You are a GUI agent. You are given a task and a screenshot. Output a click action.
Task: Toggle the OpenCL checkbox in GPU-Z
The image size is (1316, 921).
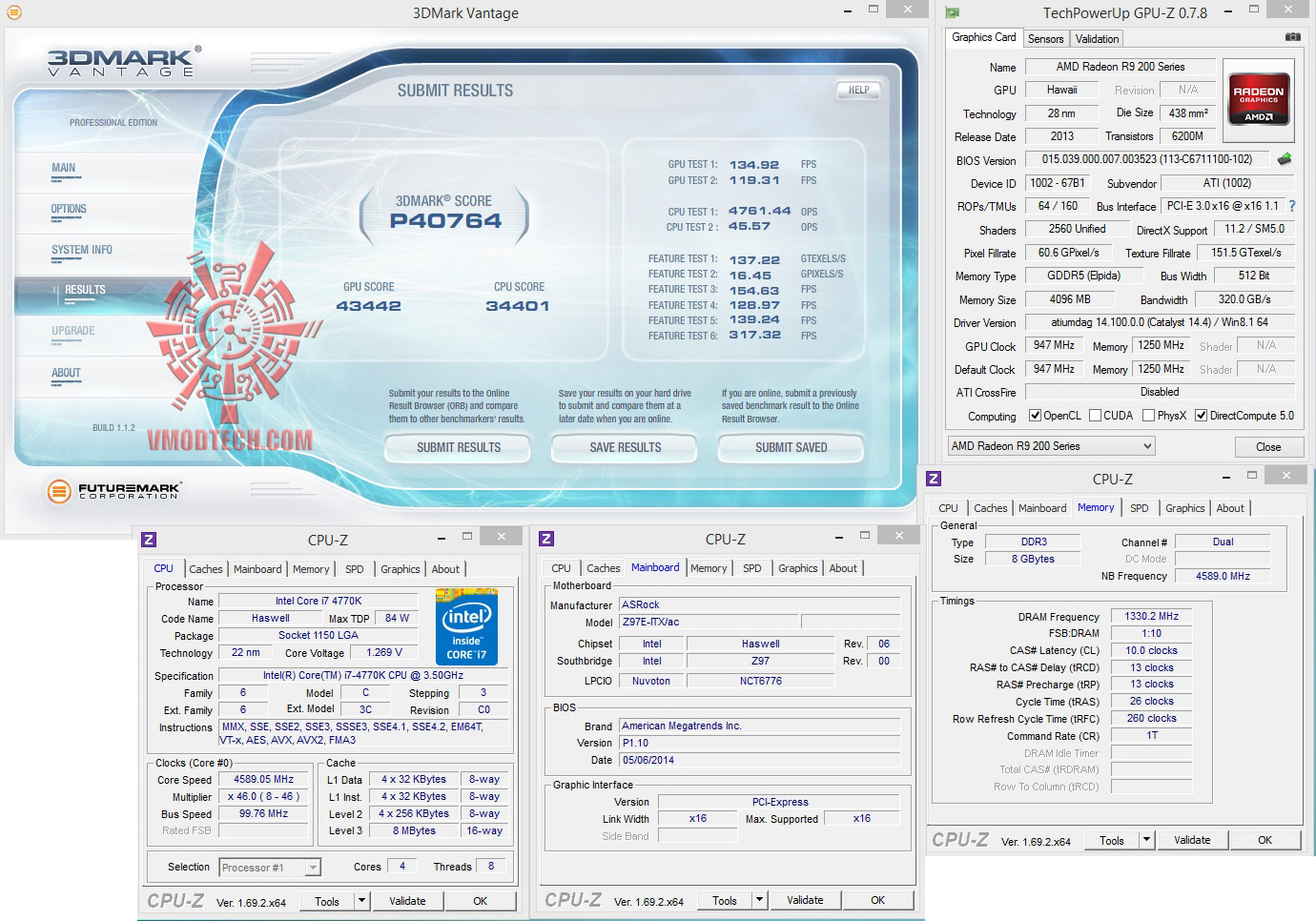(x=1035, y=416)
